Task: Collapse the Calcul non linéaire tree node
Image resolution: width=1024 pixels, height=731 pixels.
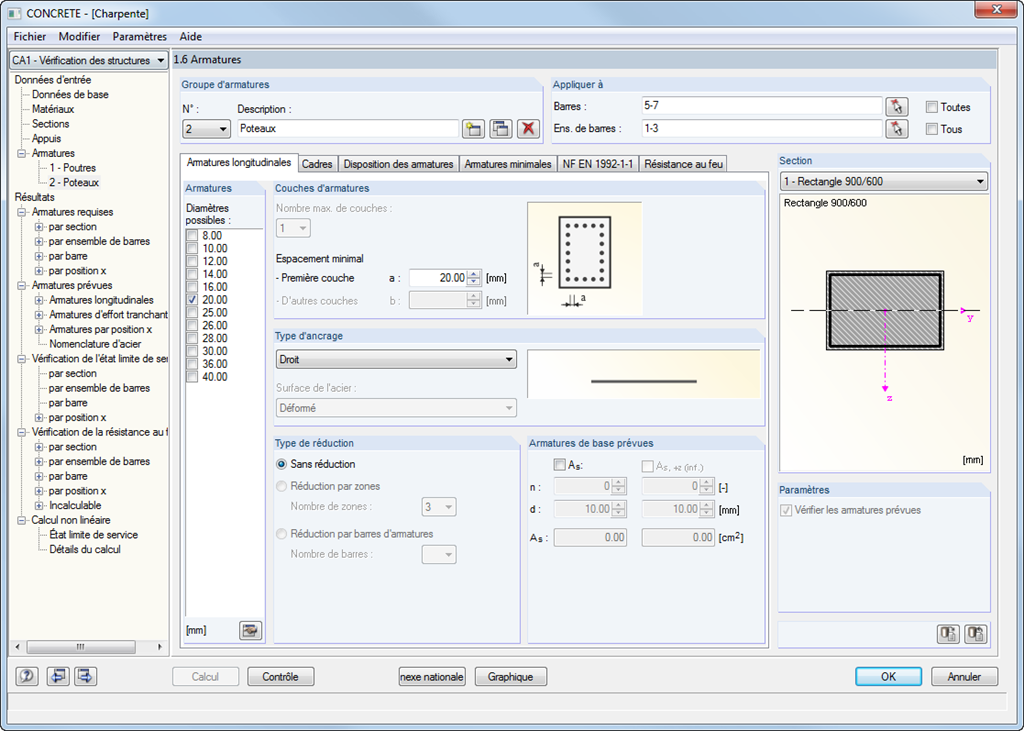Action: coord(22,521)
